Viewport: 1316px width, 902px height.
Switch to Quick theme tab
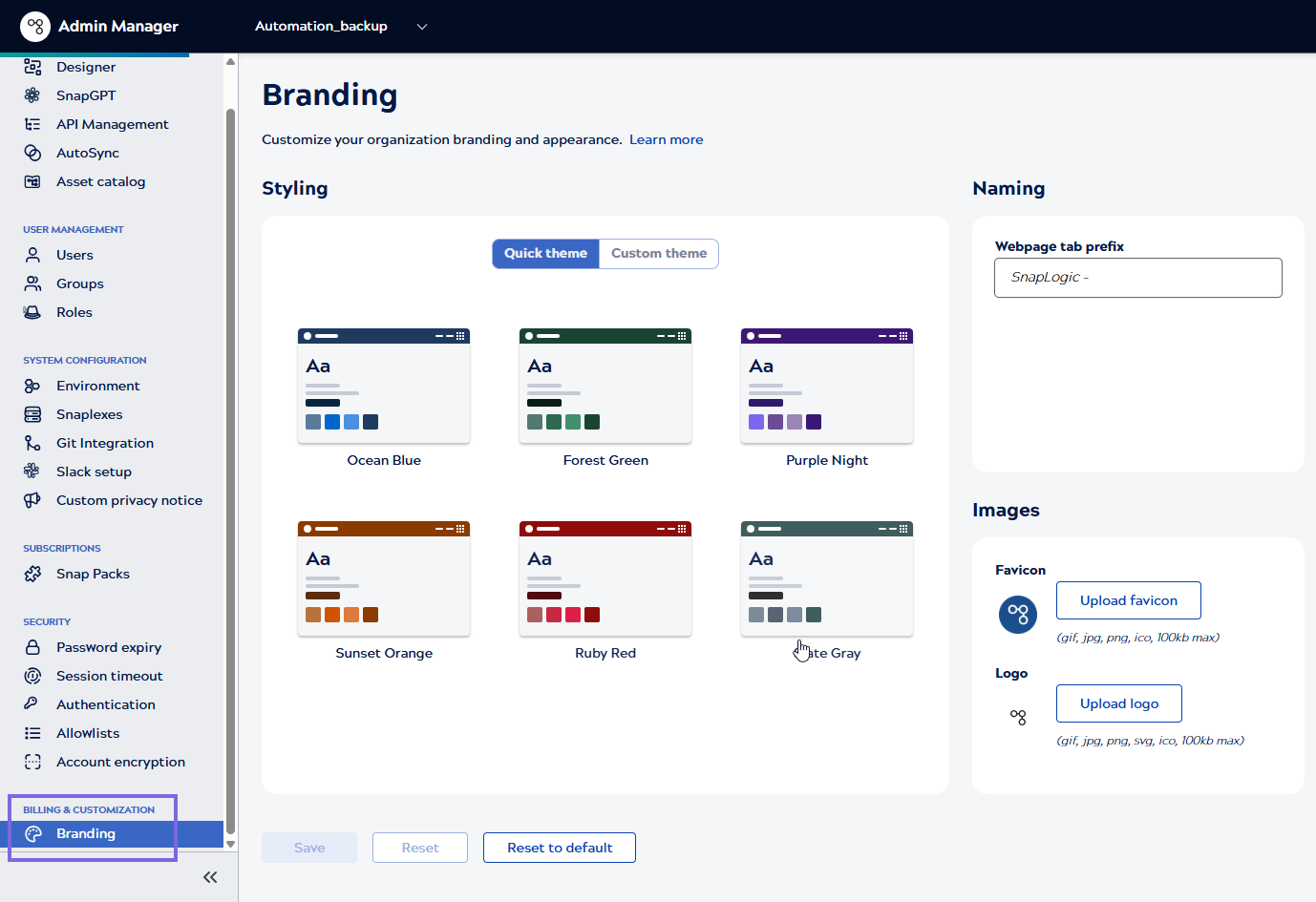pyautogui.click(x=546, y=254)
